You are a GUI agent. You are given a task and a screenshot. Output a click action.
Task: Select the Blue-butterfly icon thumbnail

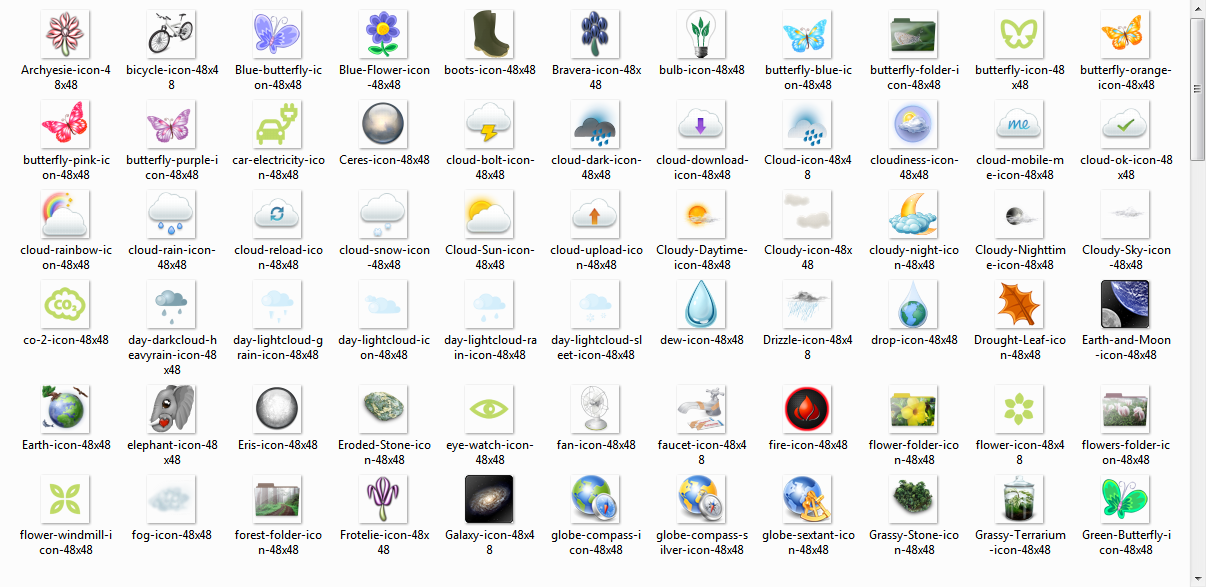click(x=278, y=35)
